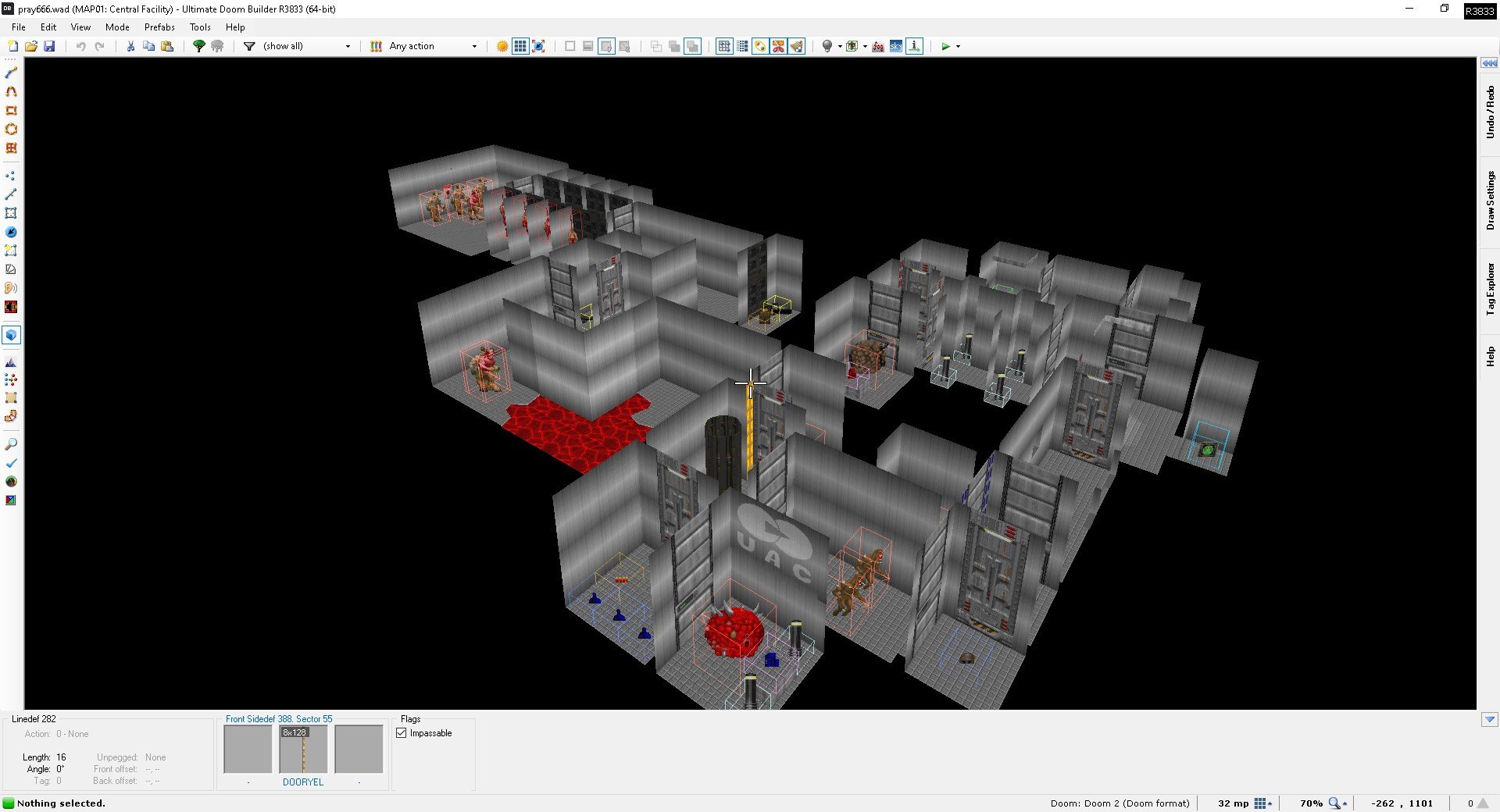Select the Draw Ellipse tool

point(11,129)
